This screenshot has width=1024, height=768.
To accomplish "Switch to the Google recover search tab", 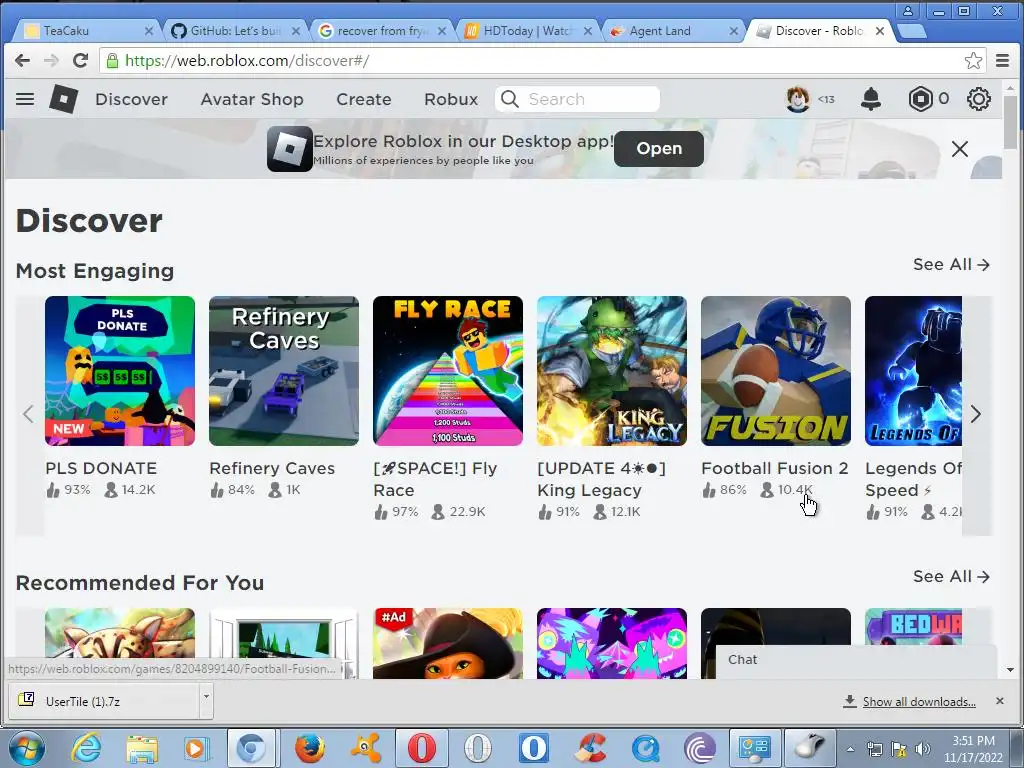I will coord(380,31).
